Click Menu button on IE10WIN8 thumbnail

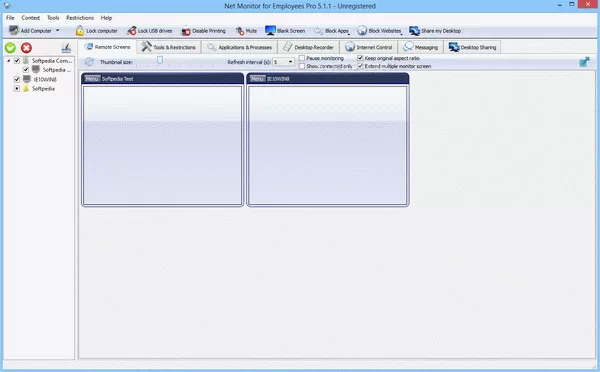[257, 78]
